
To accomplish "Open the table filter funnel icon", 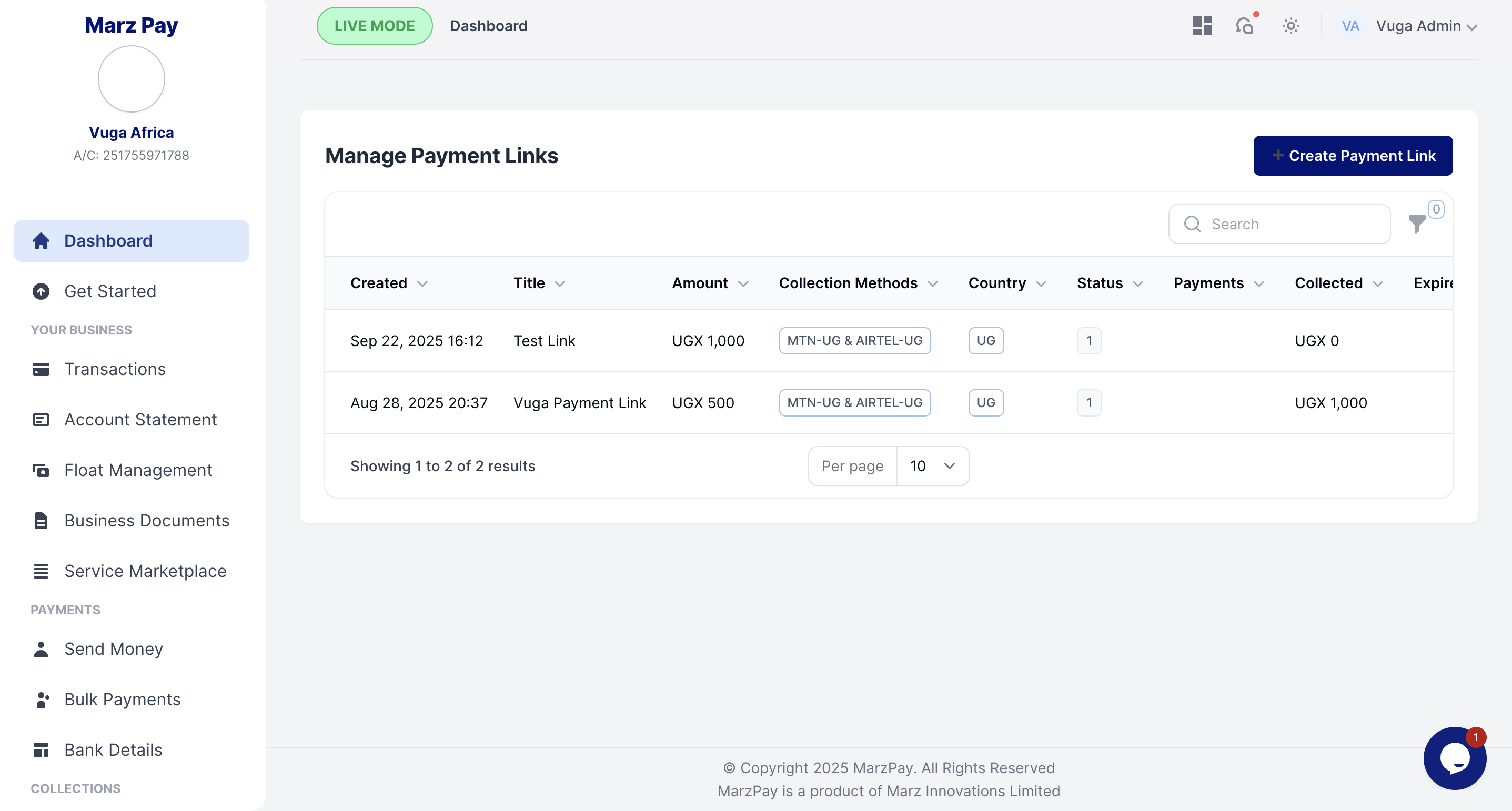I will [x=1417, y=224].
